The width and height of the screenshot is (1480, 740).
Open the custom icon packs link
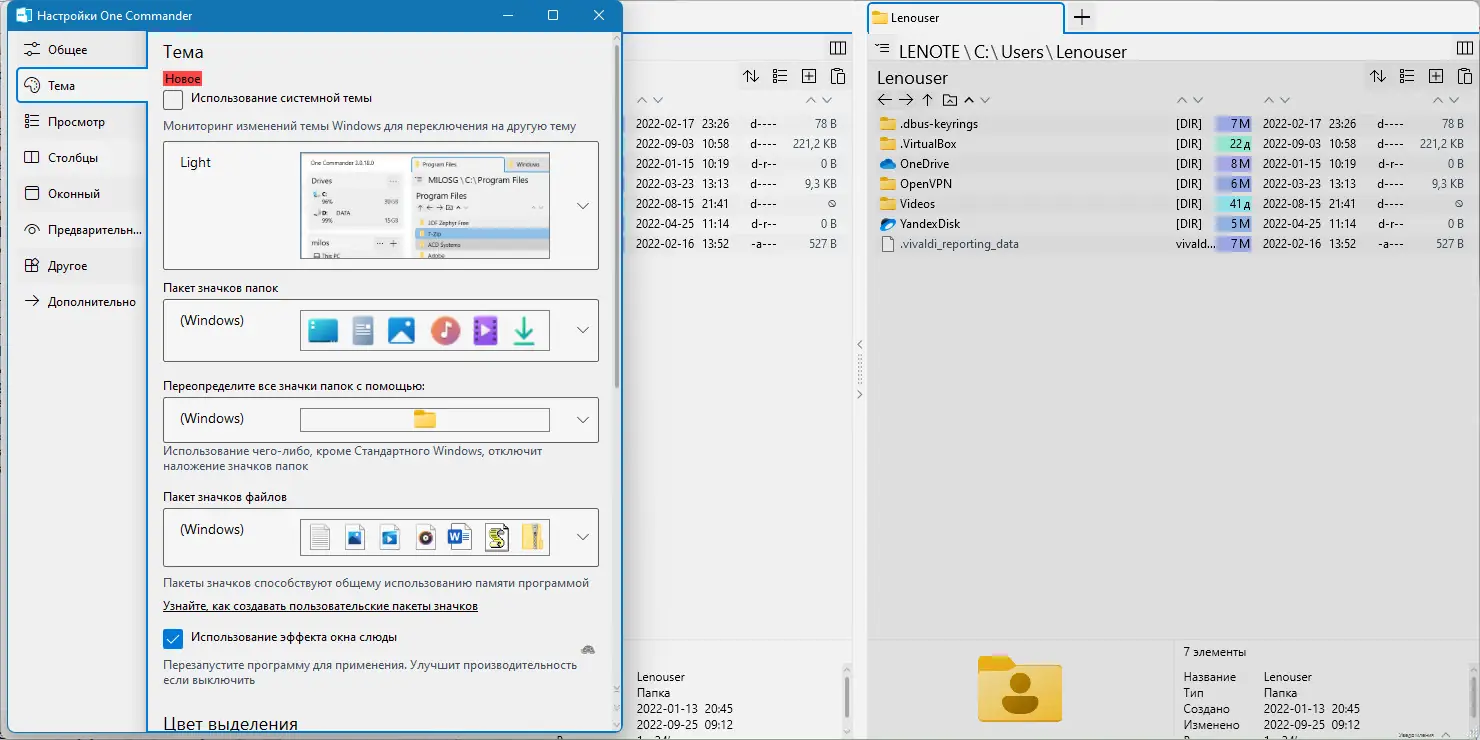[x=320, y=606]
